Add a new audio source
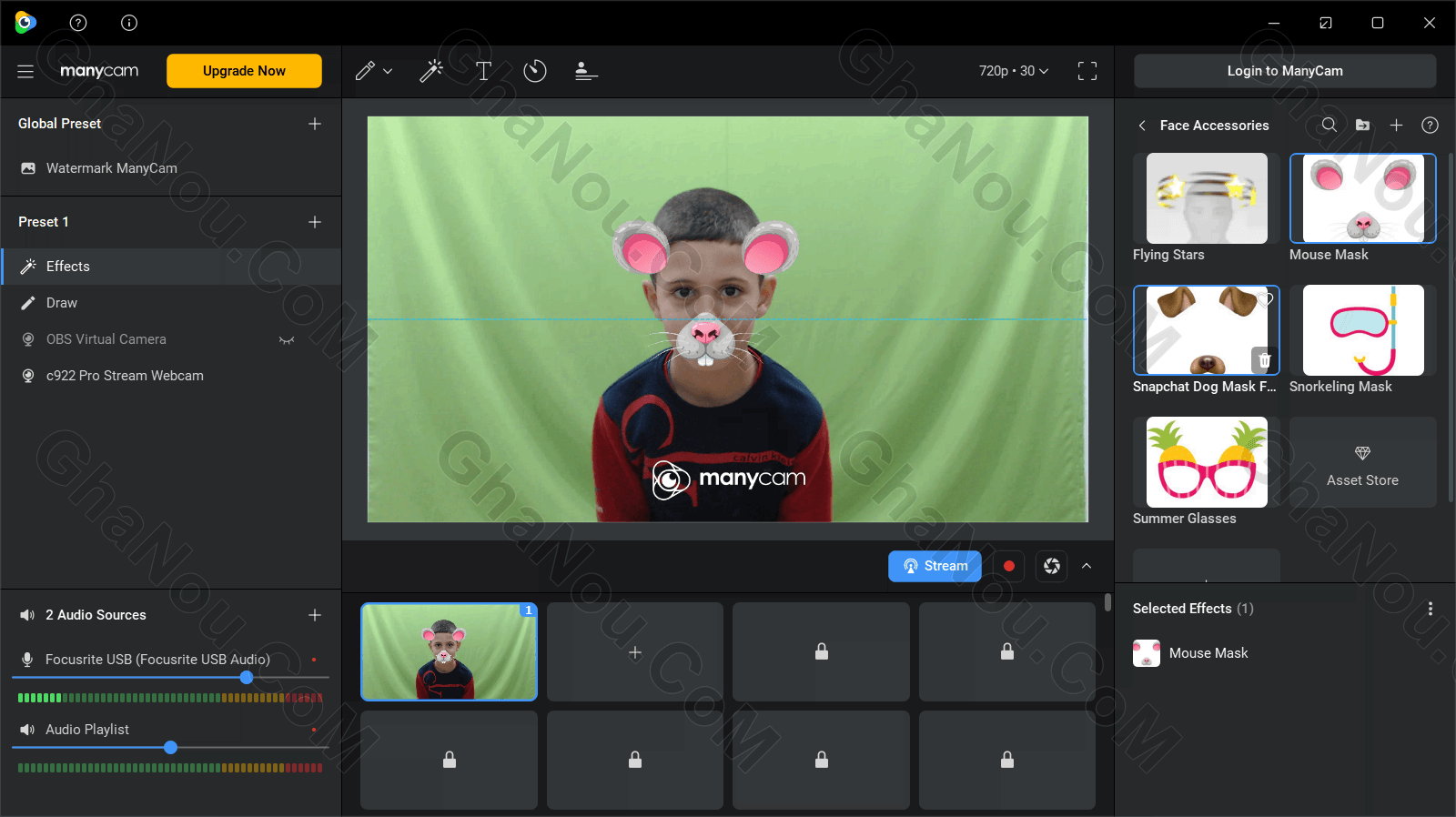The height and width of the screenshot is (817, 1456). click(315, 615)
